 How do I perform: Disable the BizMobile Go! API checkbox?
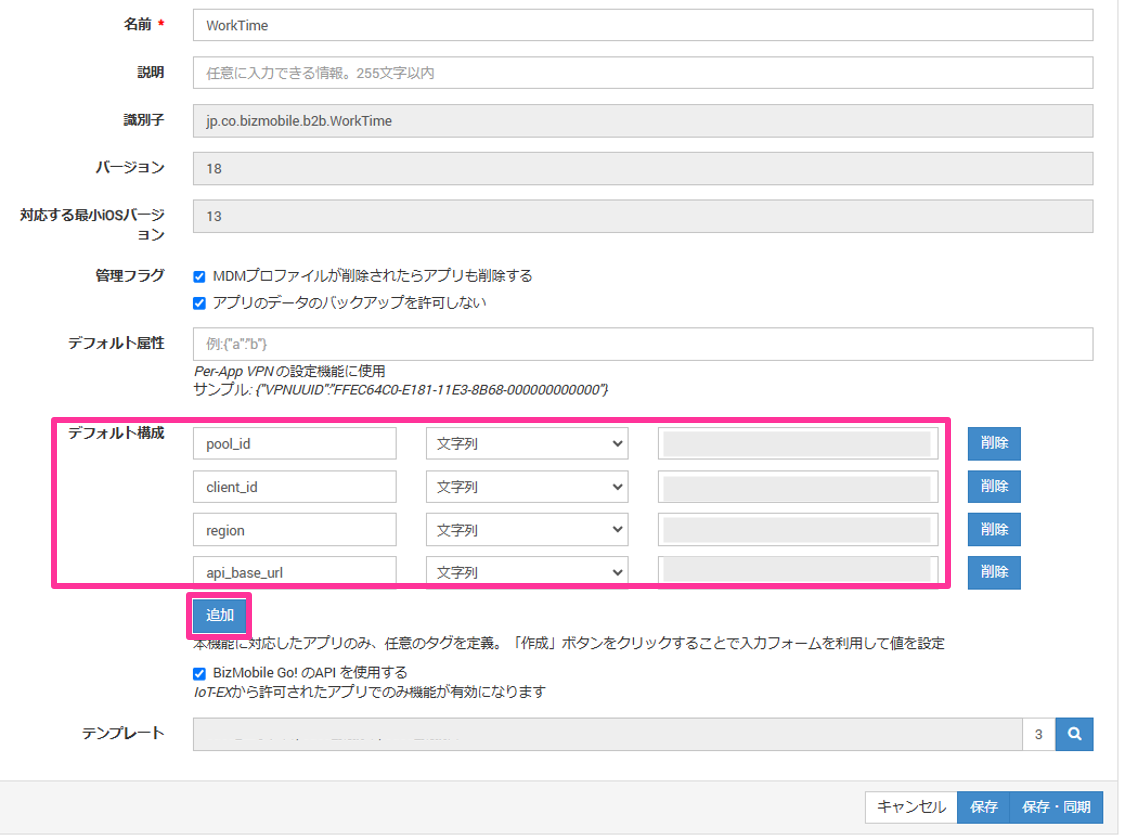(200, 673)
